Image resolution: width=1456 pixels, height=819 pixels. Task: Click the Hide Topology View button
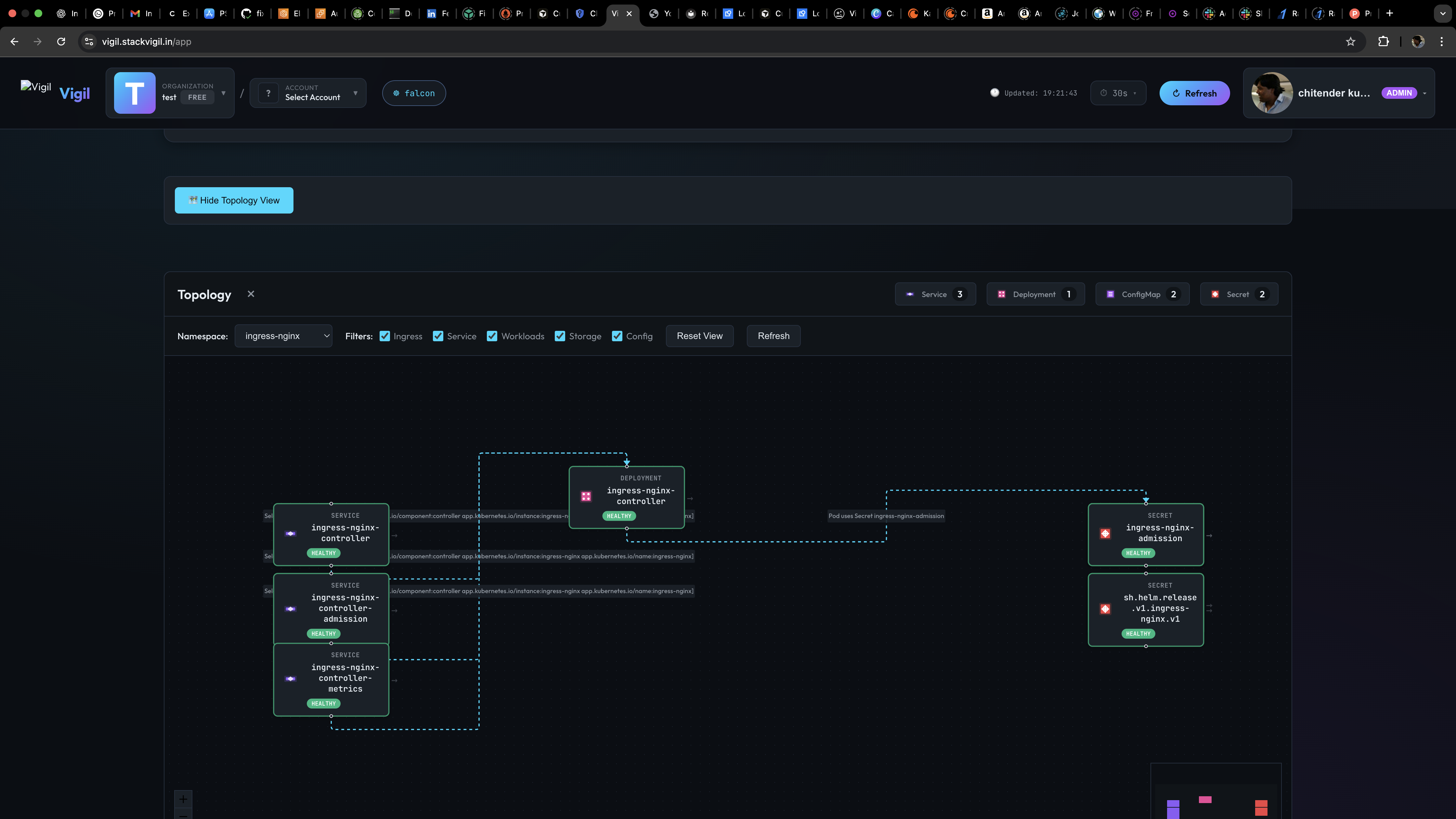point(233,200)
